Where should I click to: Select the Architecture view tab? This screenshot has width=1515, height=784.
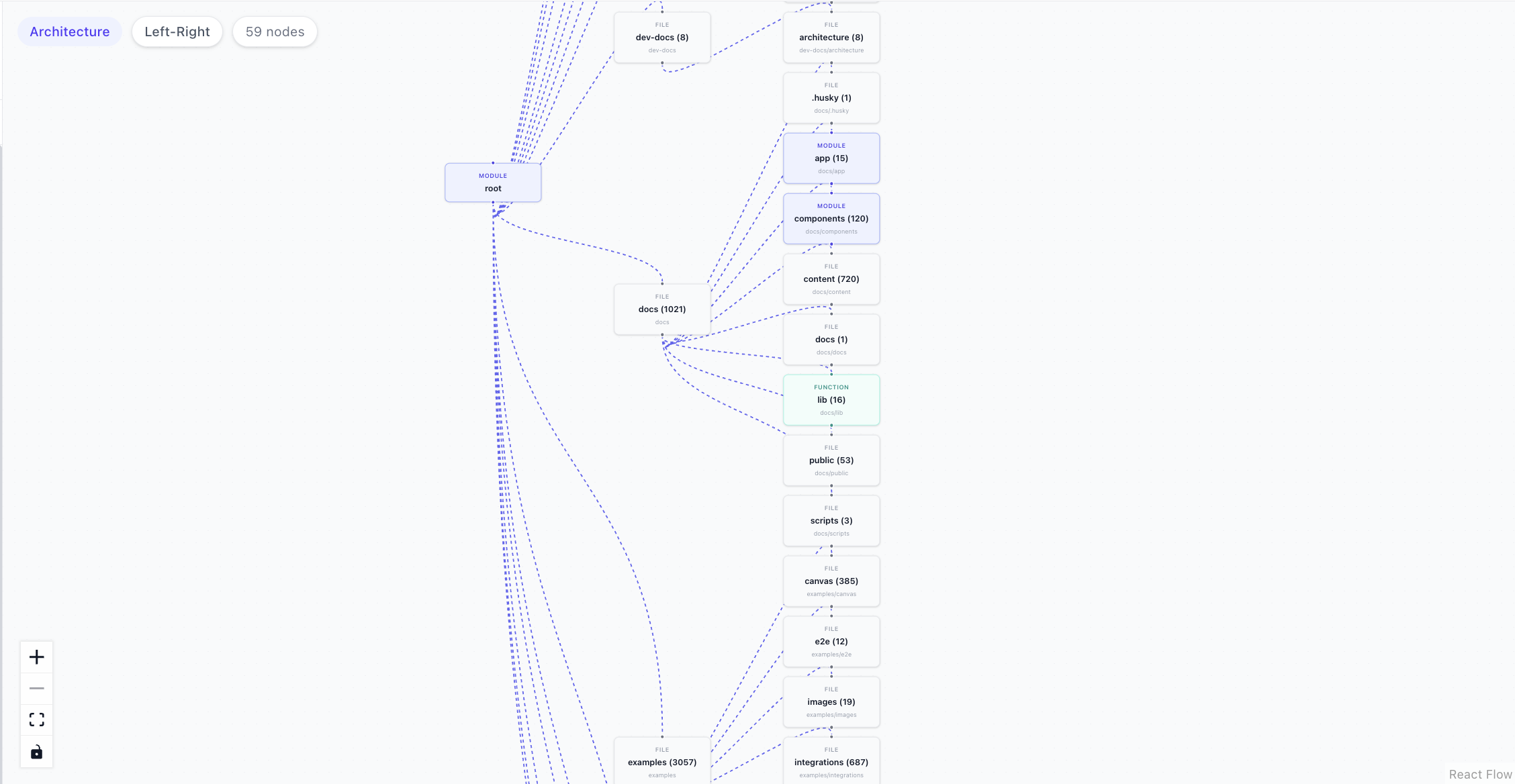click(x=70, y=32)
